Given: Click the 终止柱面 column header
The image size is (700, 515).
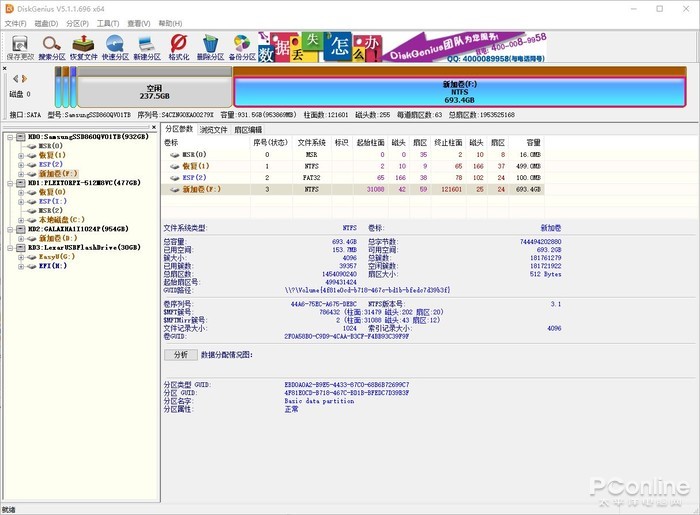Looking at the screenshot, I should 448,143.
